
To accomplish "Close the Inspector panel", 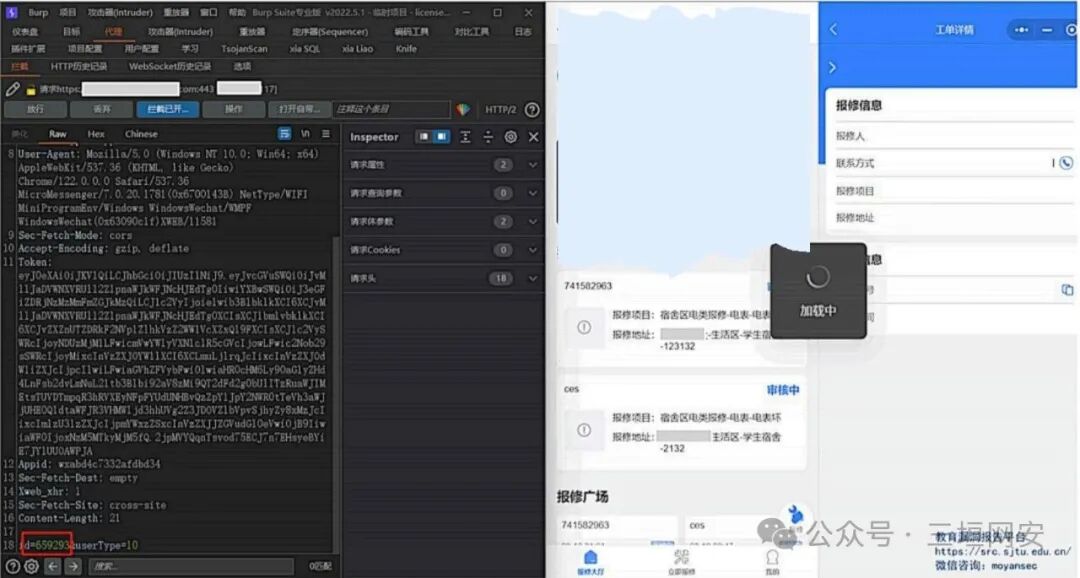I will (x=533, y=136).
